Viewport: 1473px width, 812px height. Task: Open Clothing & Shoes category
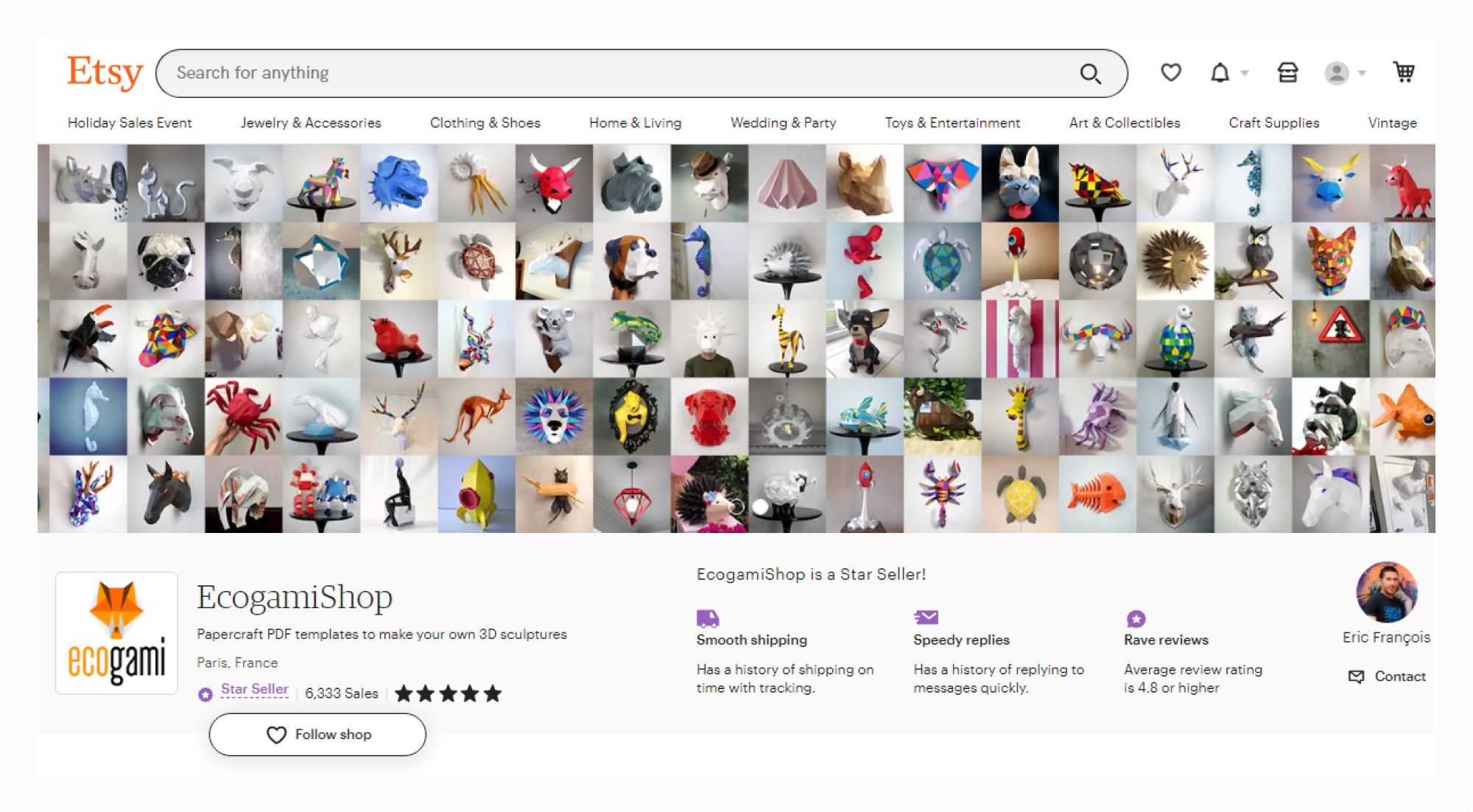point(485,123)
